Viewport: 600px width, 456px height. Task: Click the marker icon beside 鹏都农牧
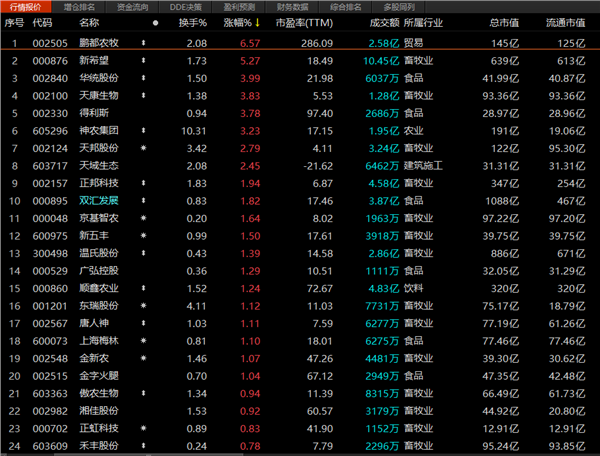coord(143,44)
